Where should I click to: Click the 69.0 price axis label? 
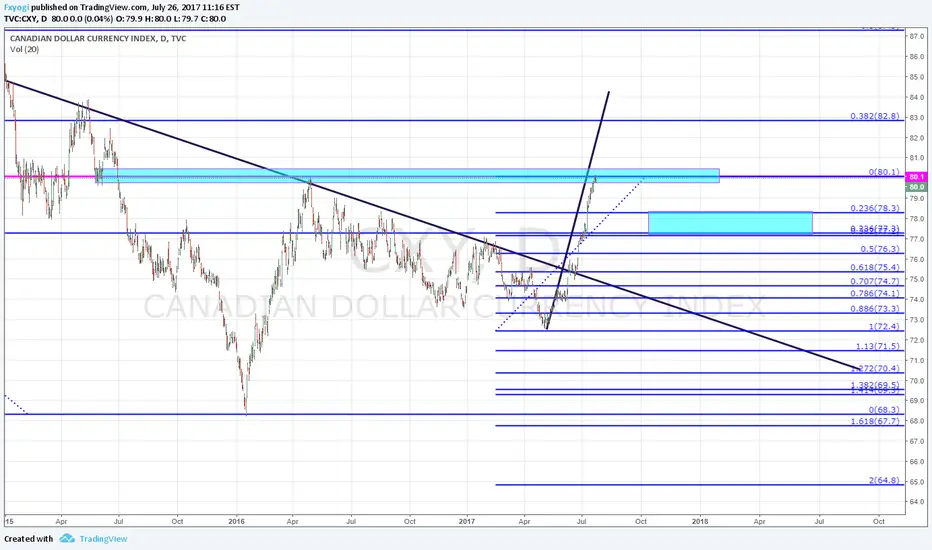pos(916,401)
